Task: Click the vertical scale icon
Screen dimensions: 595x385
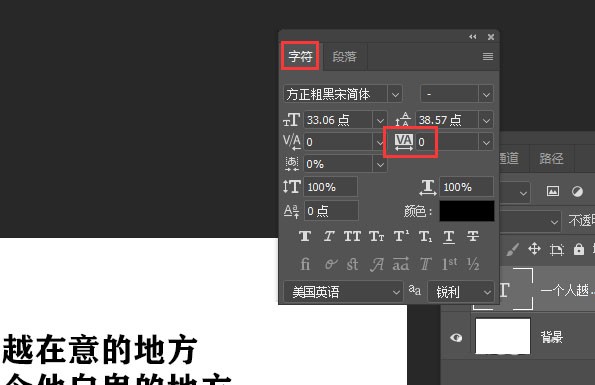Action: tap(291, 187)
